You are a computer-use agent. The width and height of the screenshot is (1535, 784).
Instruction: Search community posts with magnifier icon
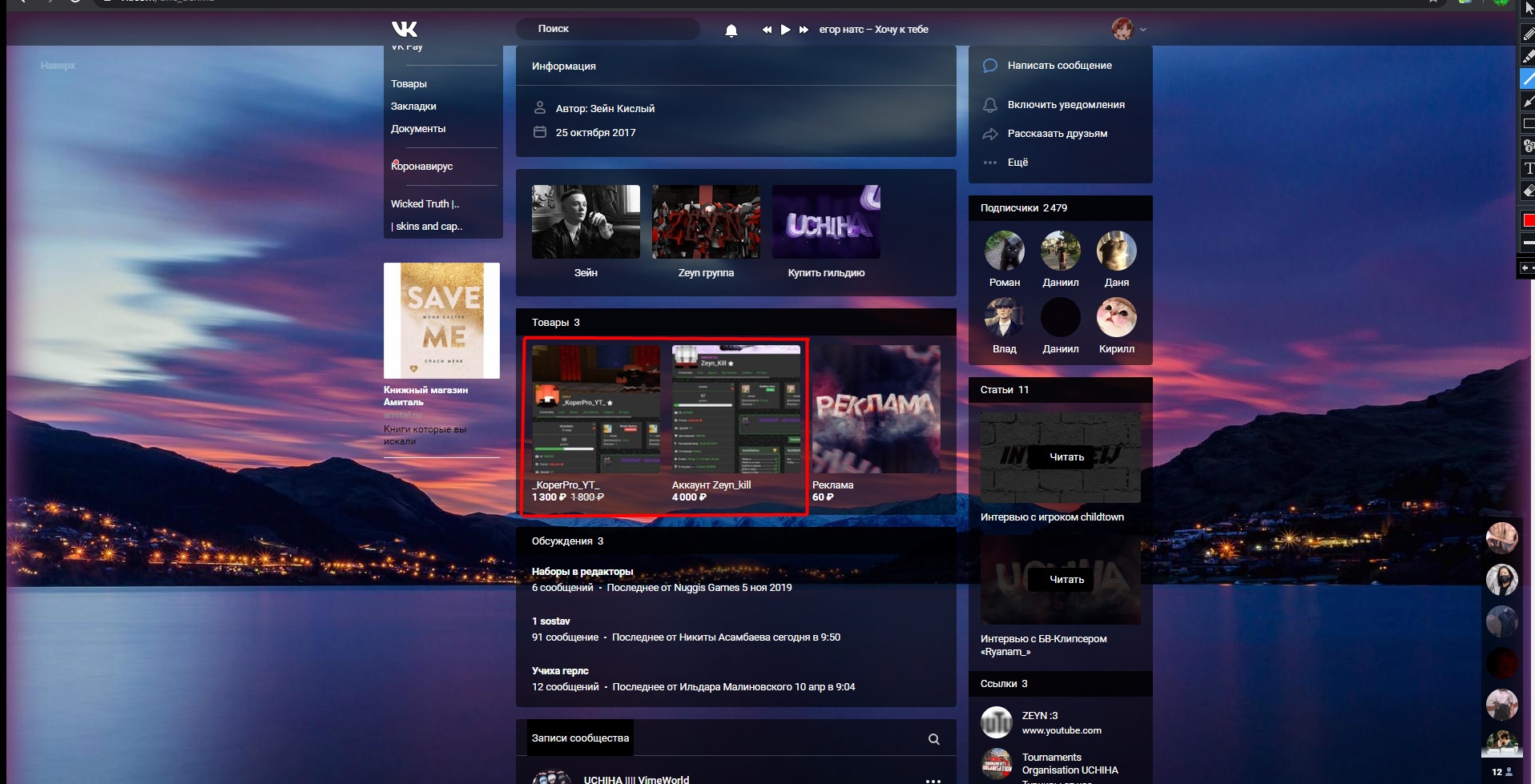[933, 739]
